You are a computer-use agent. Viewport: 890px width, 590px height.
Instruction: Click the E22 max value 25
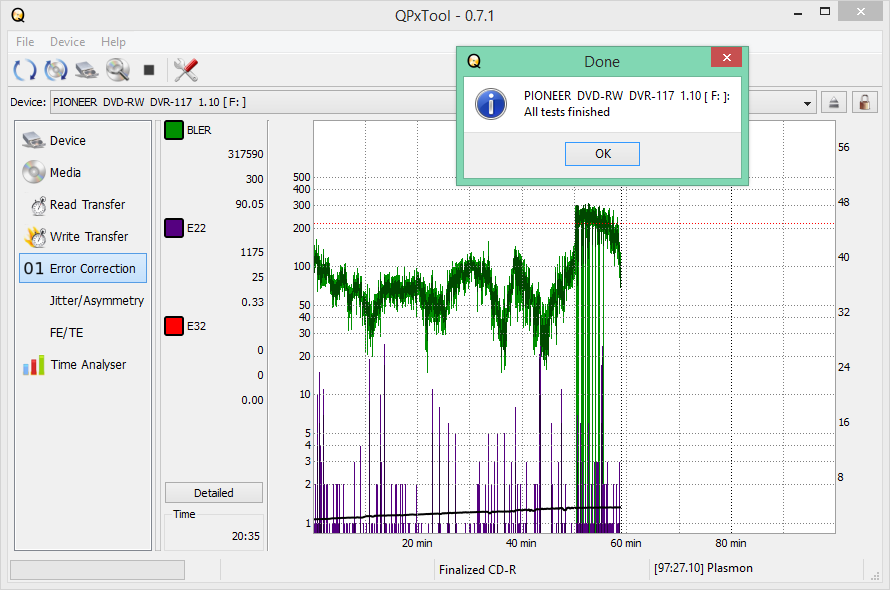[258, 277]
